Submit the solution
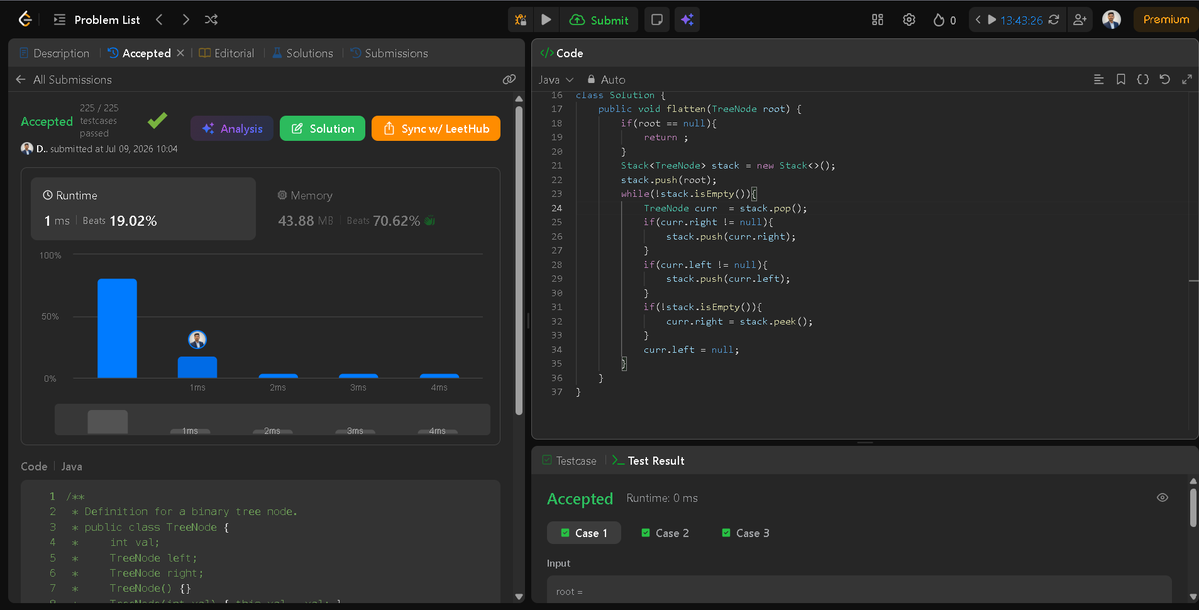 pos(600,20)
